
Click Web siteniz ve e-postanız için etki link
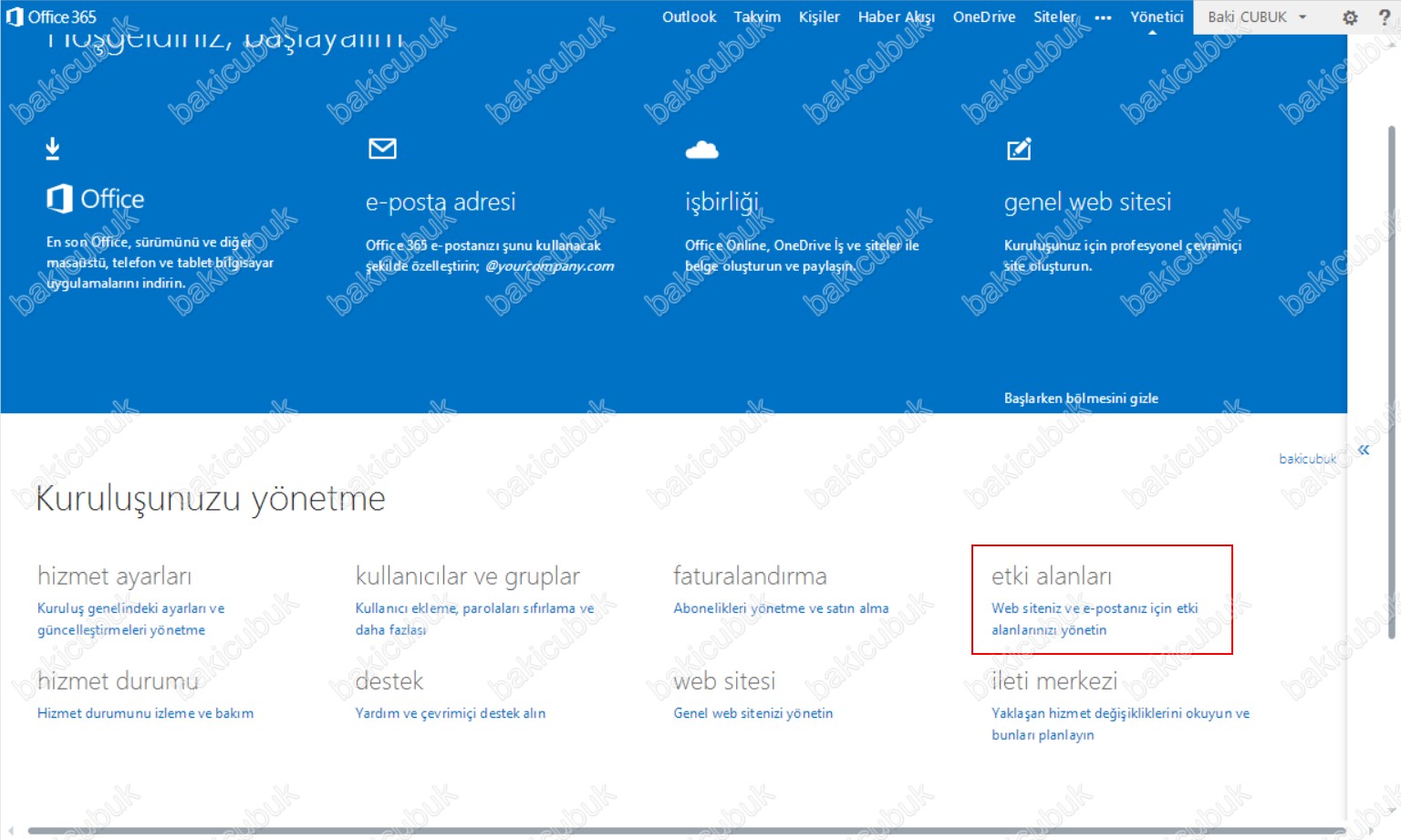(1095, 619)
